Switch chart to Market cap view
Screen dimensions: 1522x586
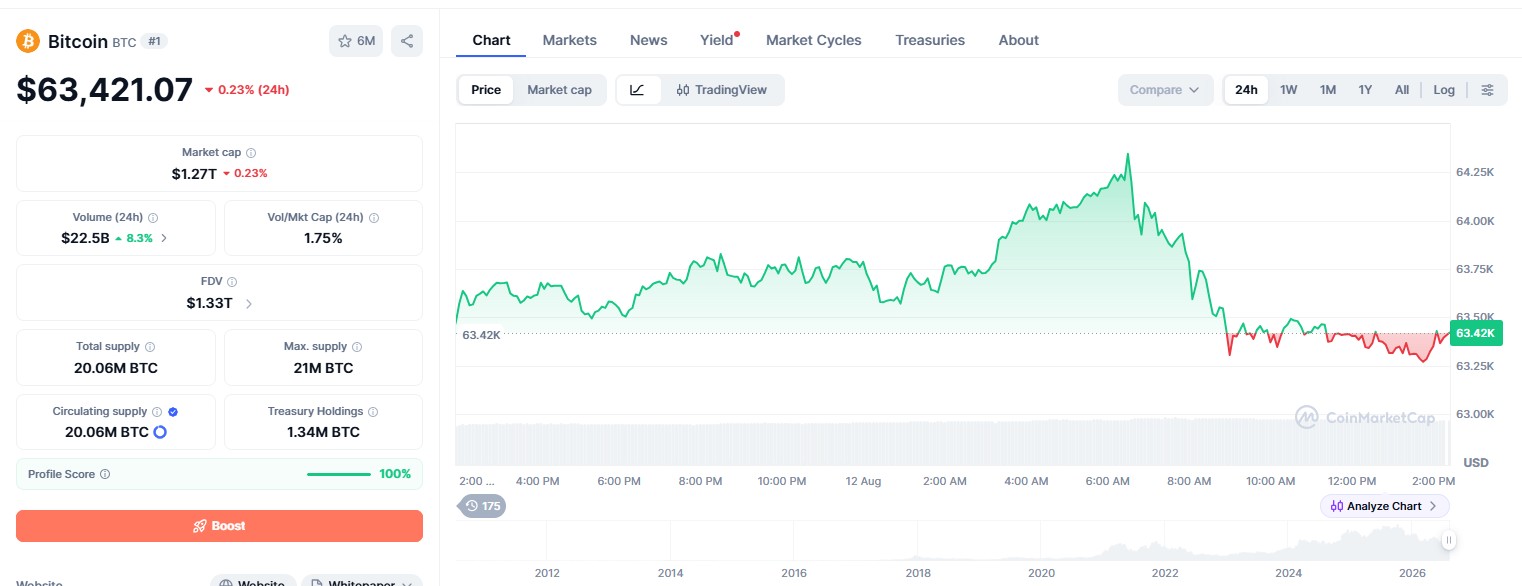tap(559, 90)
